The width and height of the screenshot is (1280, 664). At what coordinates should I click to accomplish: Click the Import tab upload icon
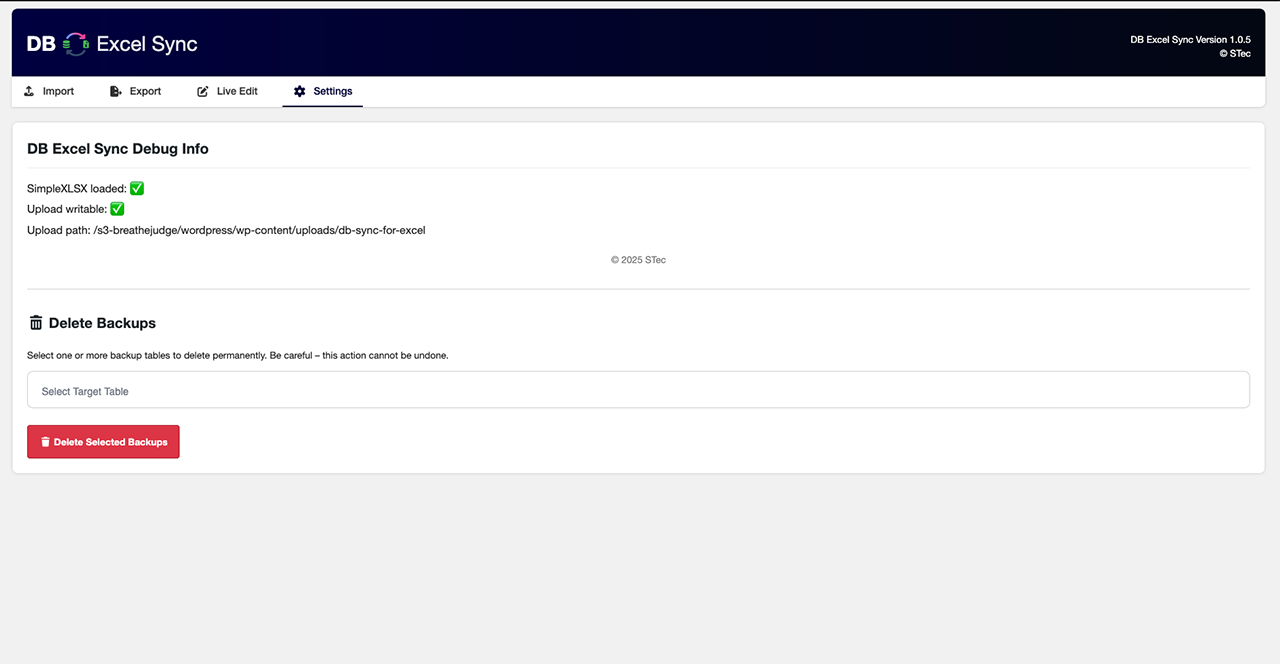click(29, 91)
